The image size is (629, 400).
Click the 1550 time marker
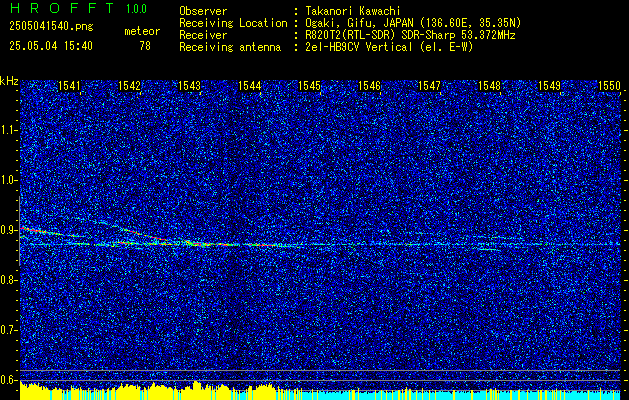(609, 86)
